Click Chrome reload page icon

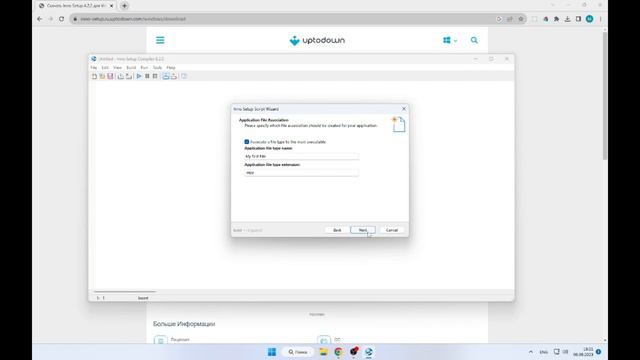point(62,19)
